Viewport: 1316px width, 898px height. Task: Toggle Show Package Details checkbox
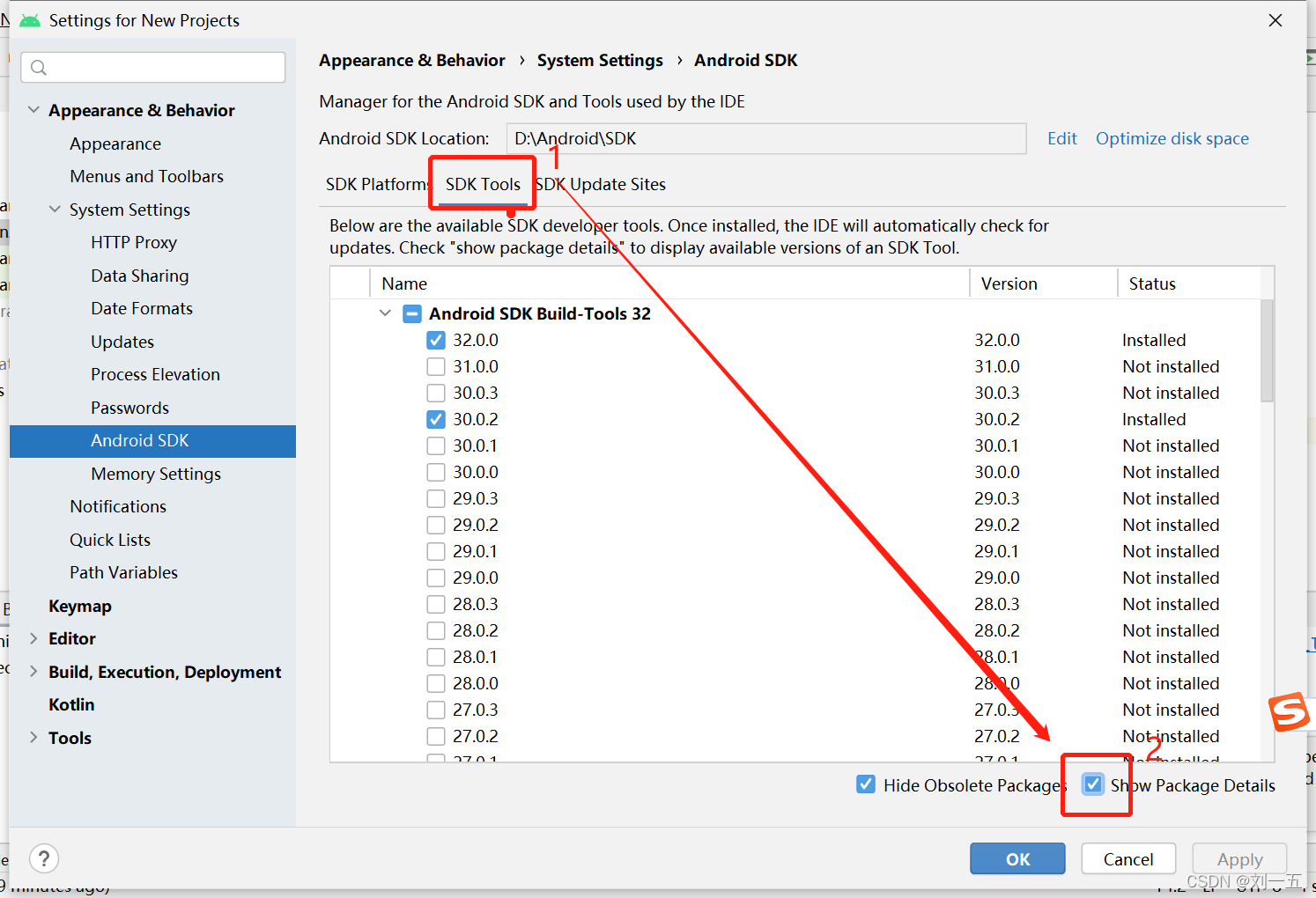(1093, 784)
